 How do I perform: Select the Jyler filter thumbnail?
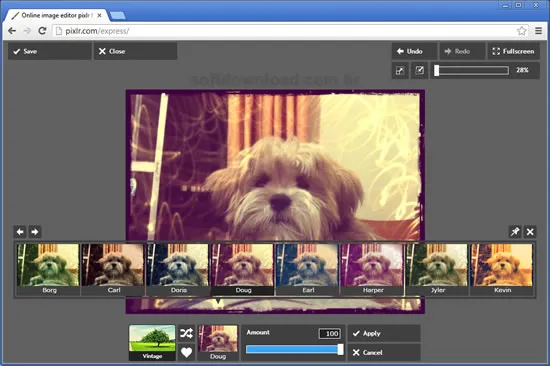pos(437,269)
